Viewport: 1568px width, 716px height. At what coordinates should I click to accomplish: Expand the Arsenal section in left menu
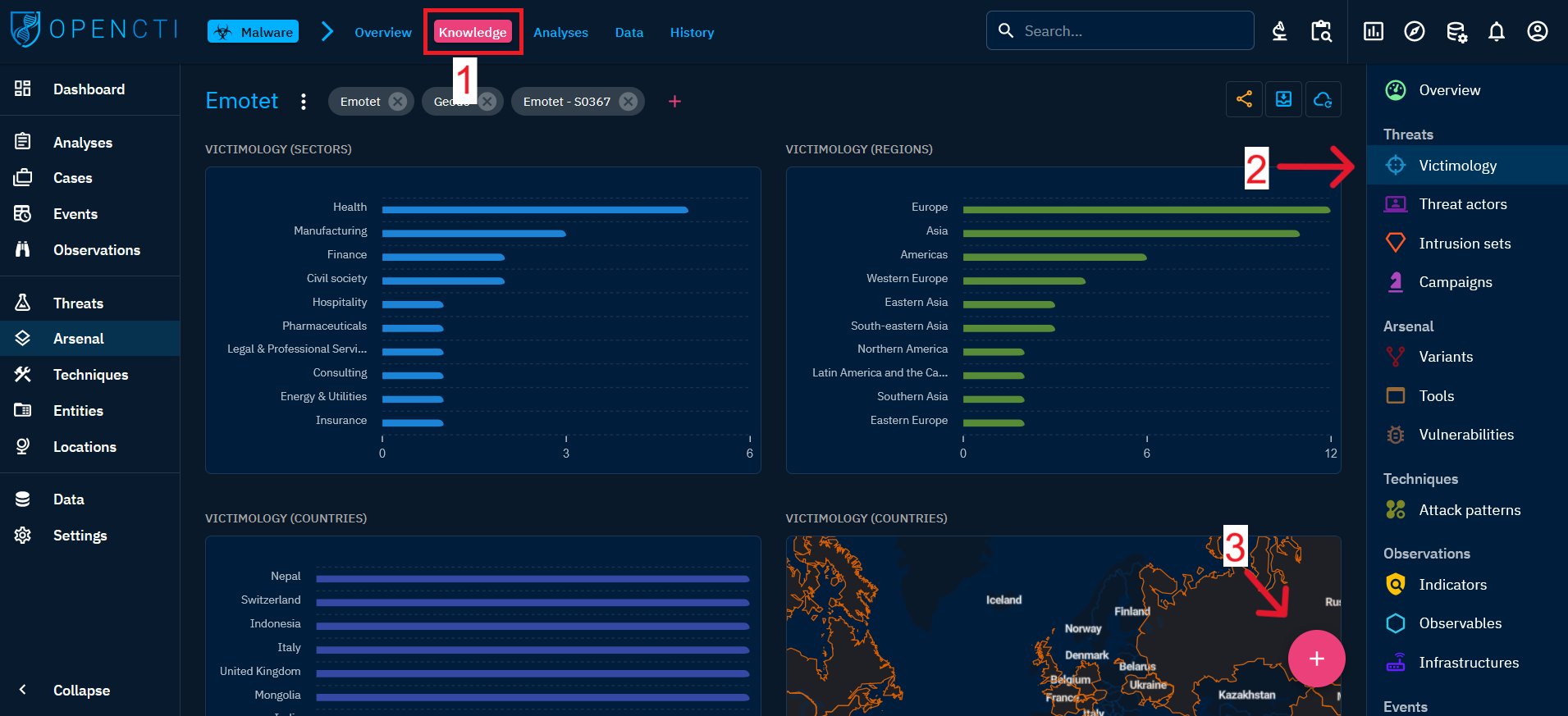tap(79, 339)
